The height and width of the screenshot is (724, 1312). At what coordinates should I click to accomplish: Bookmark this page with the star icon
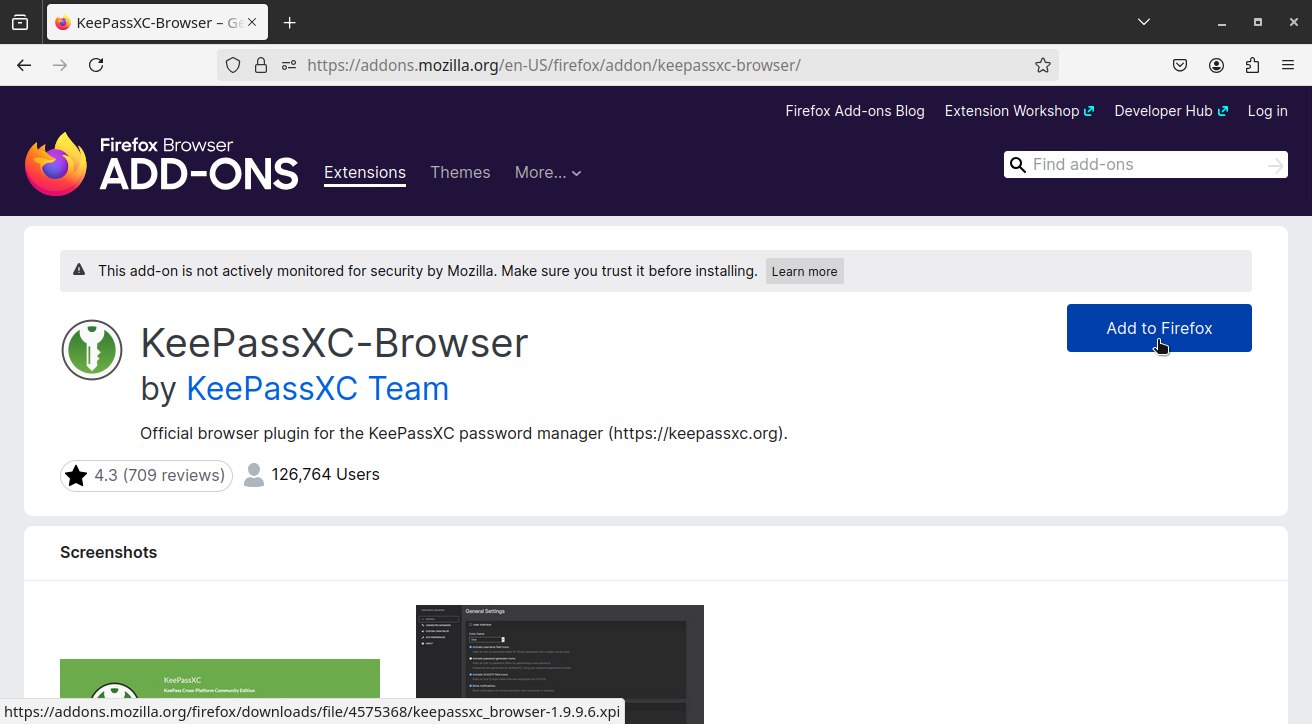point(1042,65)
